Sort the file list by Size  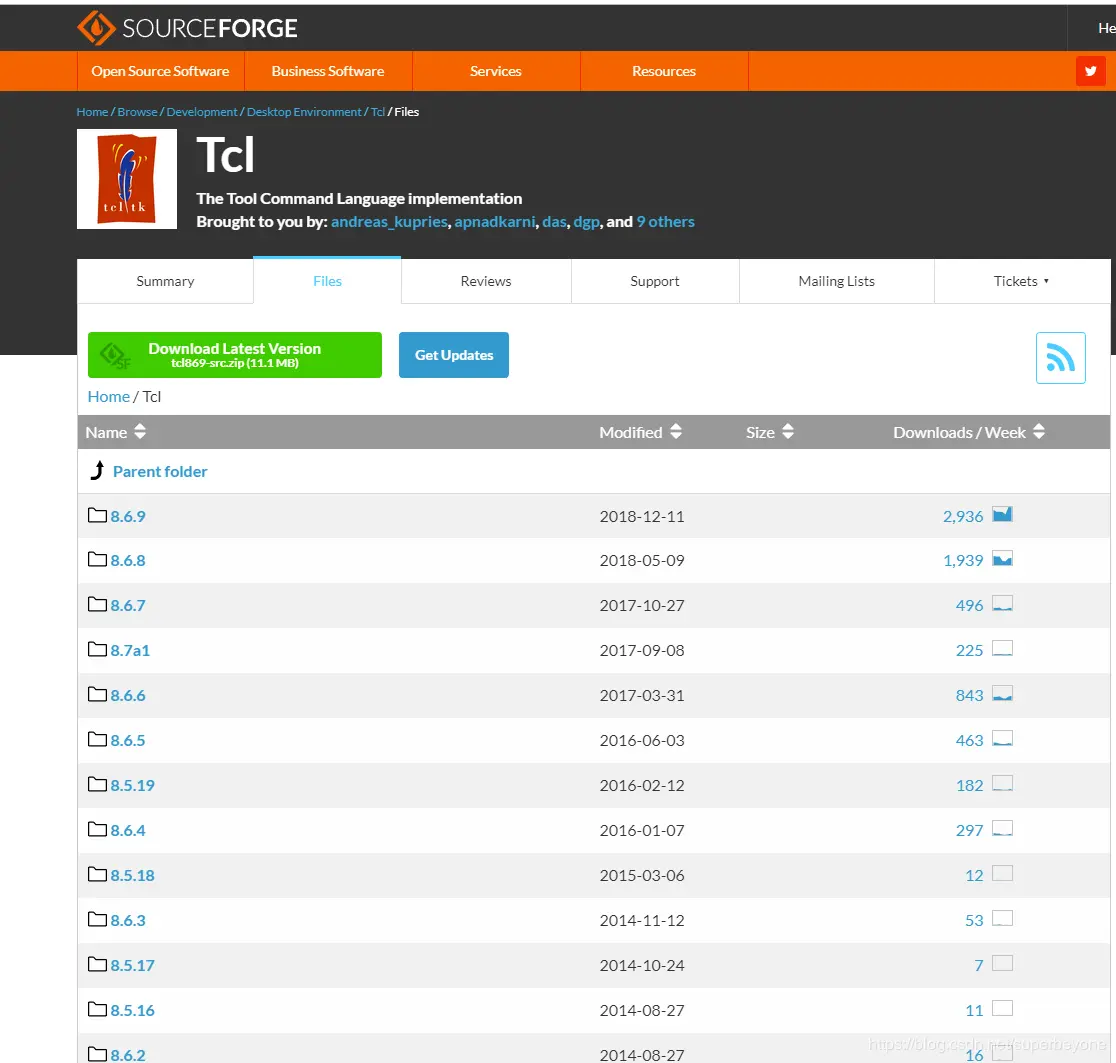pos(769,432)
